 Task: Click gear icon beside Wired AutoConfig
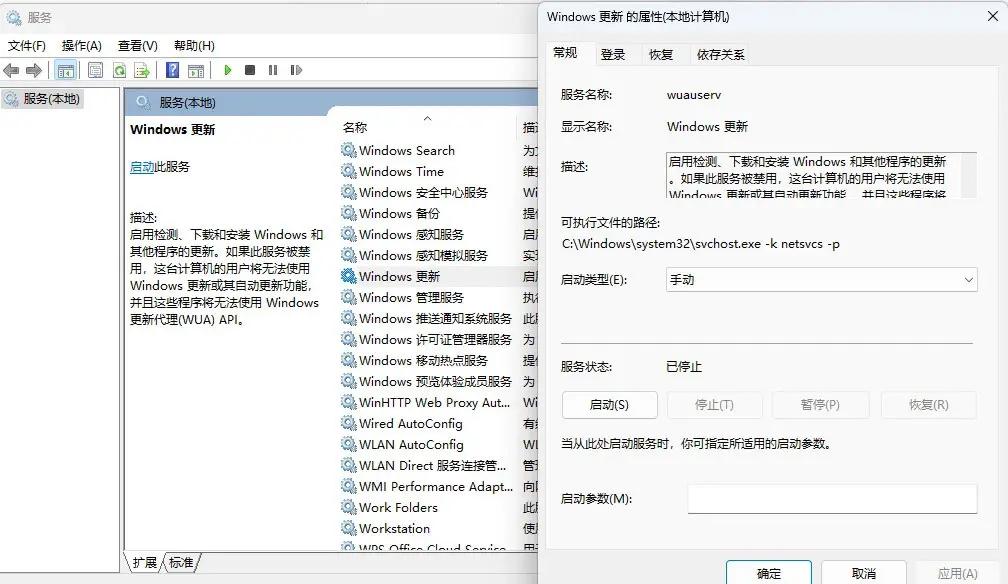coord(348,423)
